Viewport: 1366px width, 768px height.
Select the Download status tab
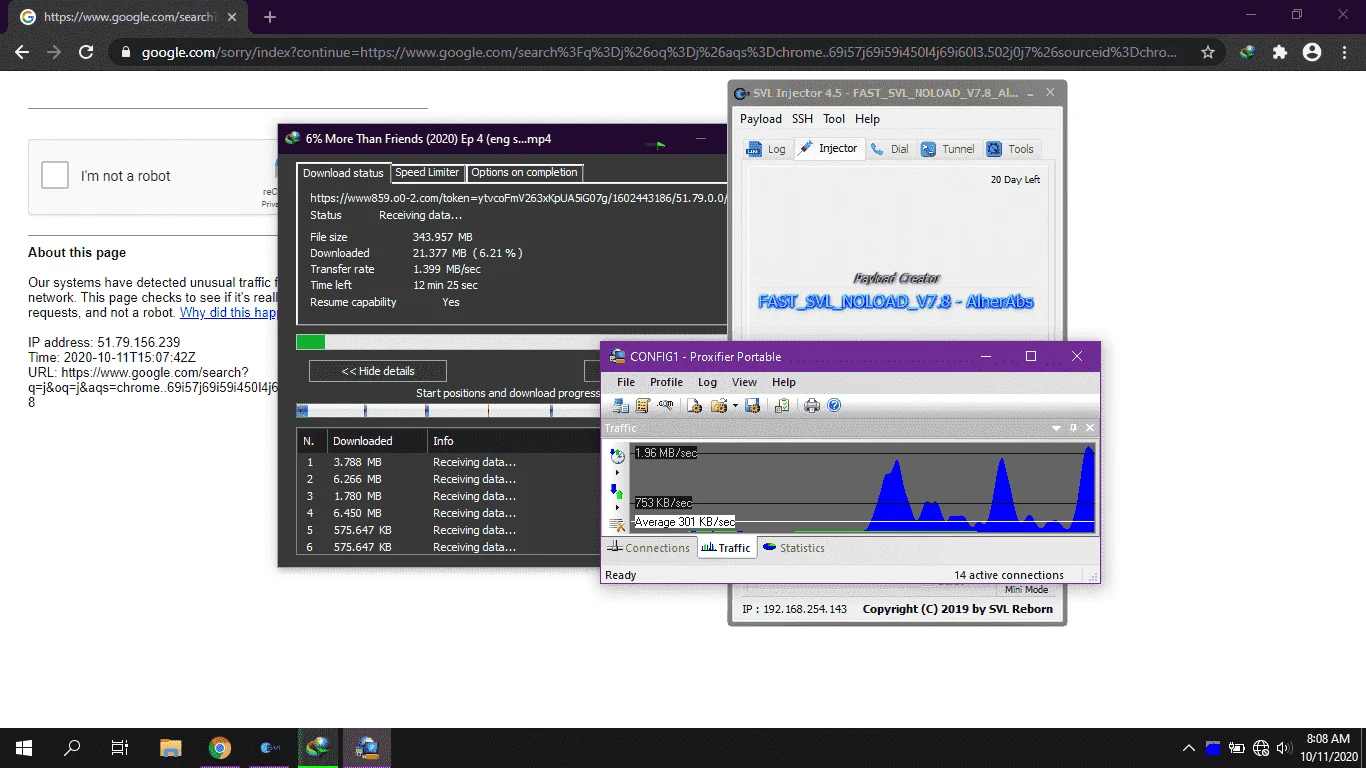tap(343, 173)
